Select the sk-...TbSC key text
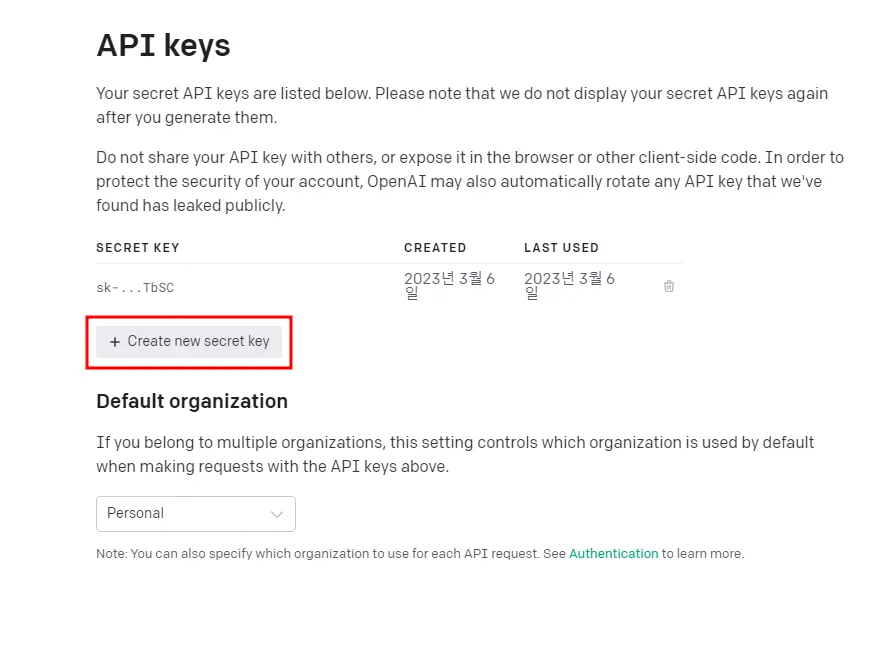888x652 pixels. 135,288
